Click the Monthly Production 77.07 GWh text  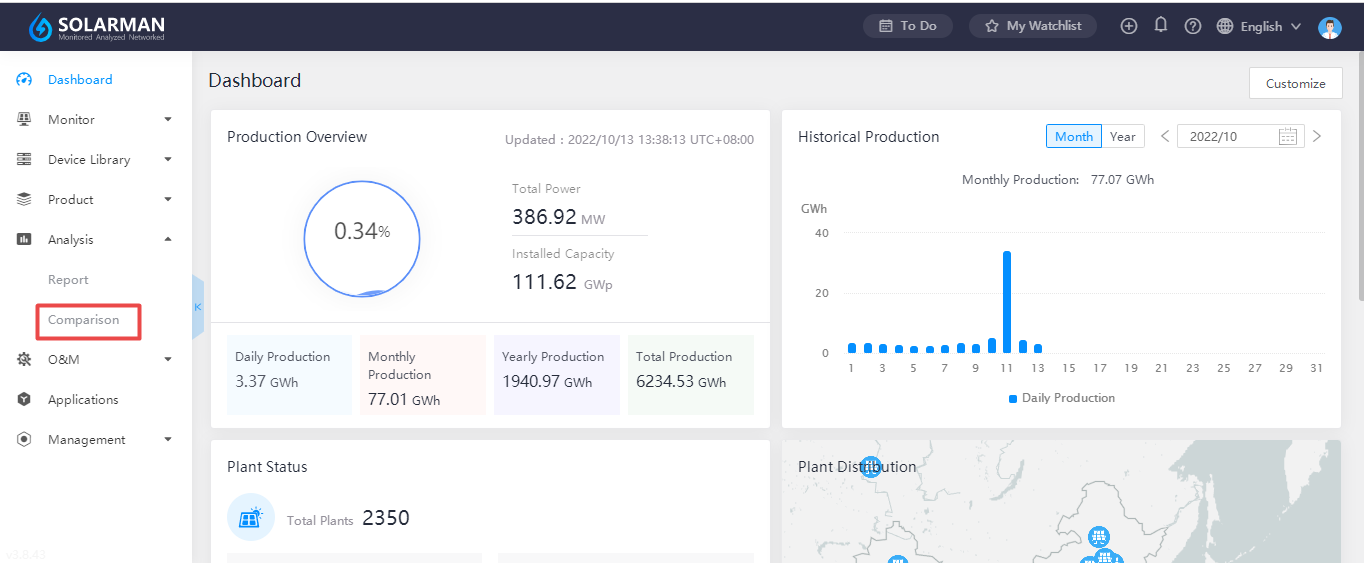pos(1058,180)
